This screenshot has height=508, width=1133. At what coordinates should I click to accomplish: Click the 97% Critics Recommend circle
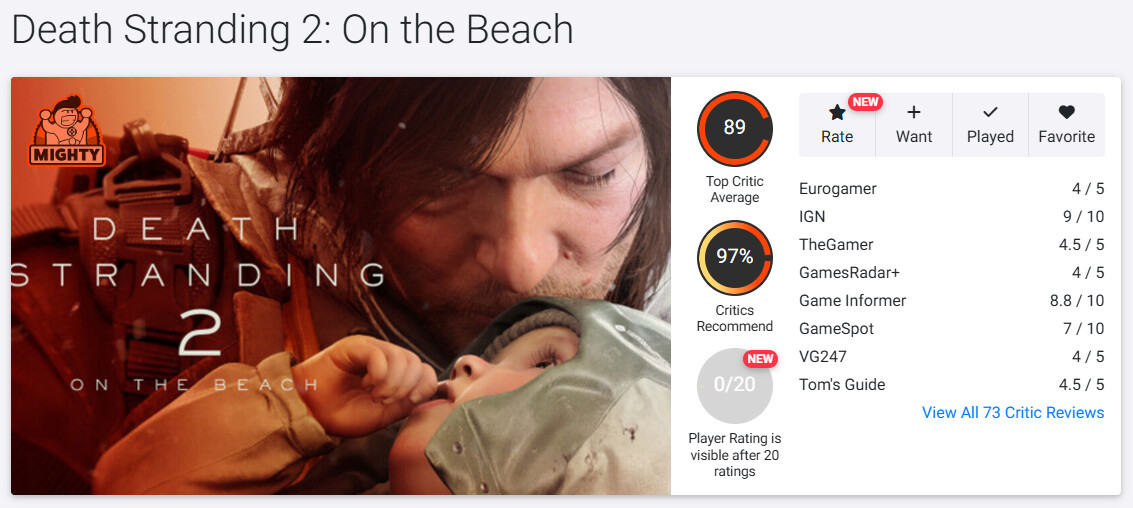click(735, 257)
